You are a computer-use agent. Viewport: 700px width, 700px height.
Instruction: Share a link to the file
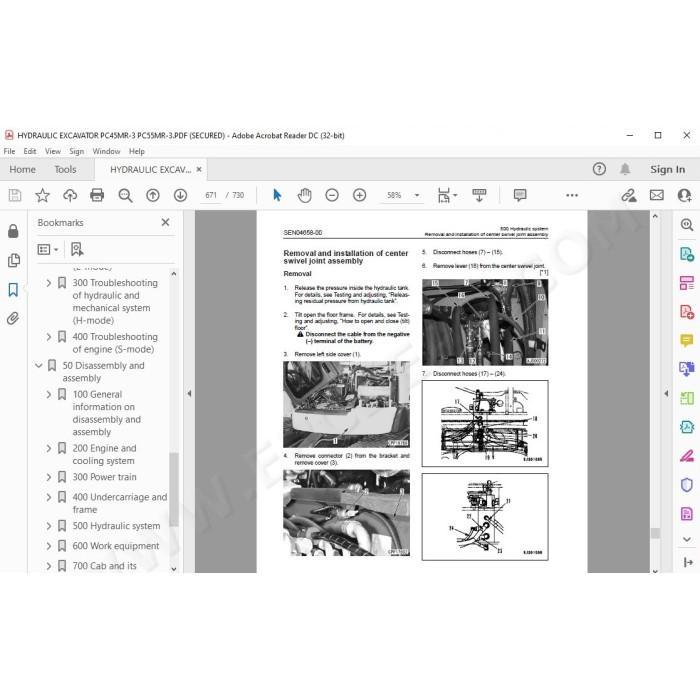629,195
